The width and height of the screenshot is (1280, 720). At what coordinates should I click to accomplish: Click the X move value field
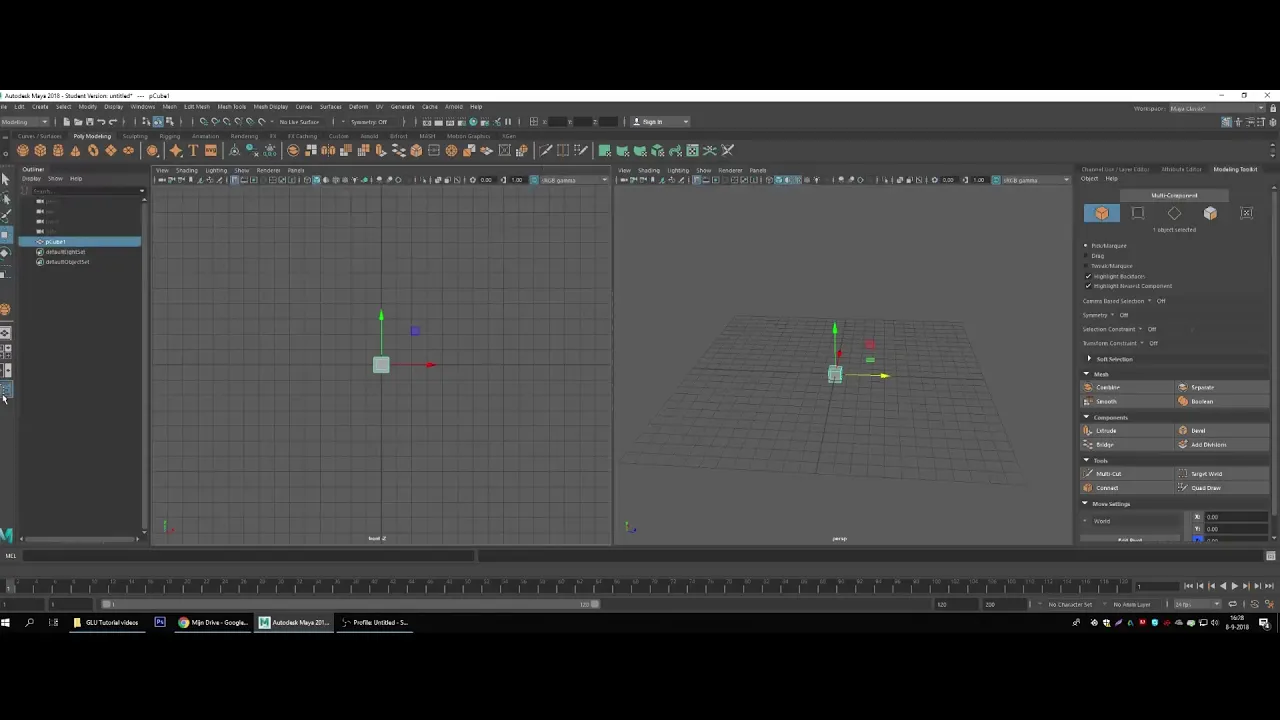tap(1237, 517)
